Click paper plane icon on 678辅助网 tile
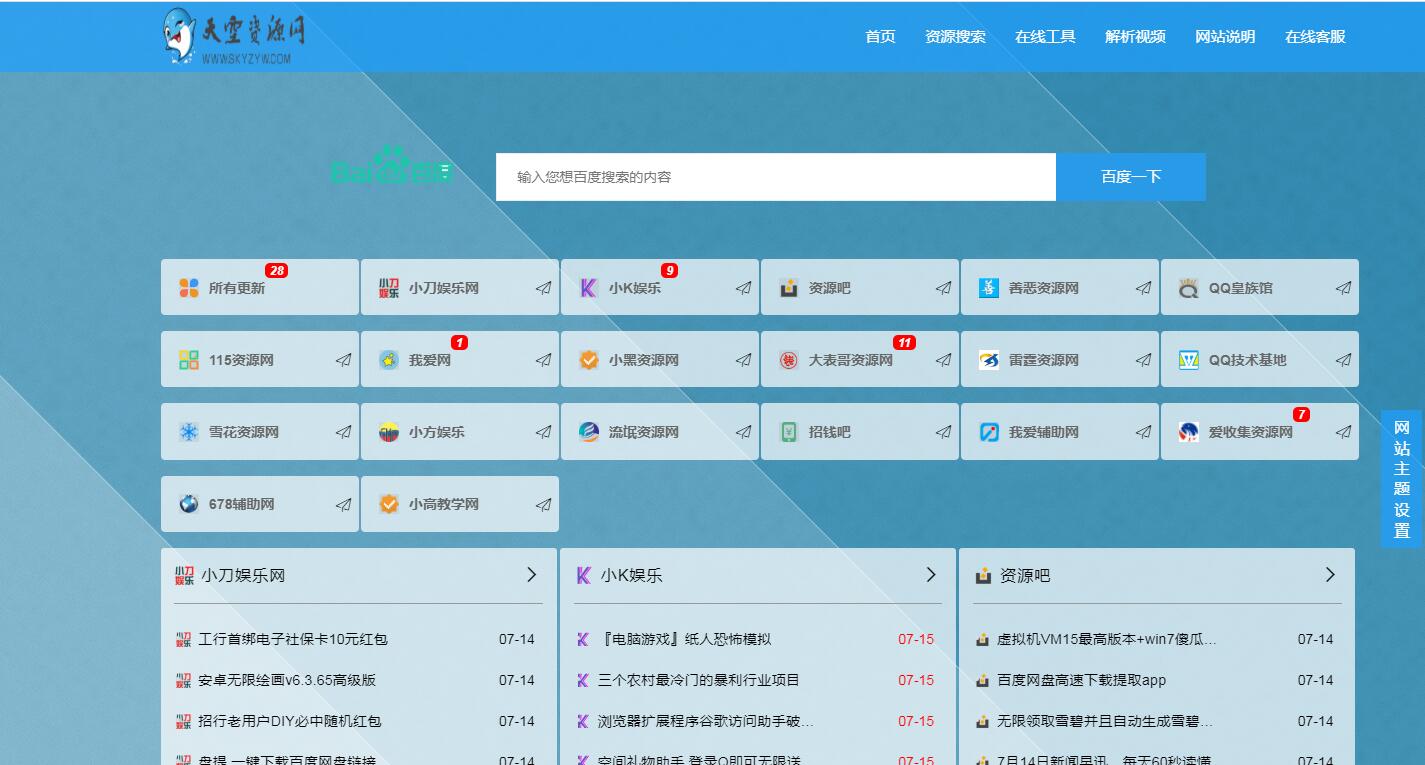 [343, 504]
